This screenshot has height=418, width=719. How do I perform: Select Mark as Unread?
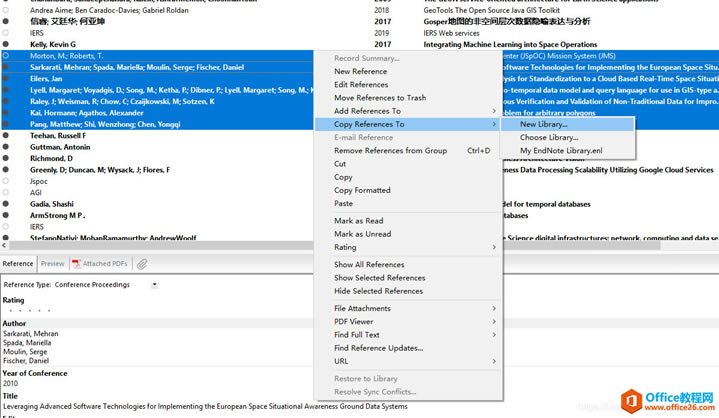(x=363, y=234)
